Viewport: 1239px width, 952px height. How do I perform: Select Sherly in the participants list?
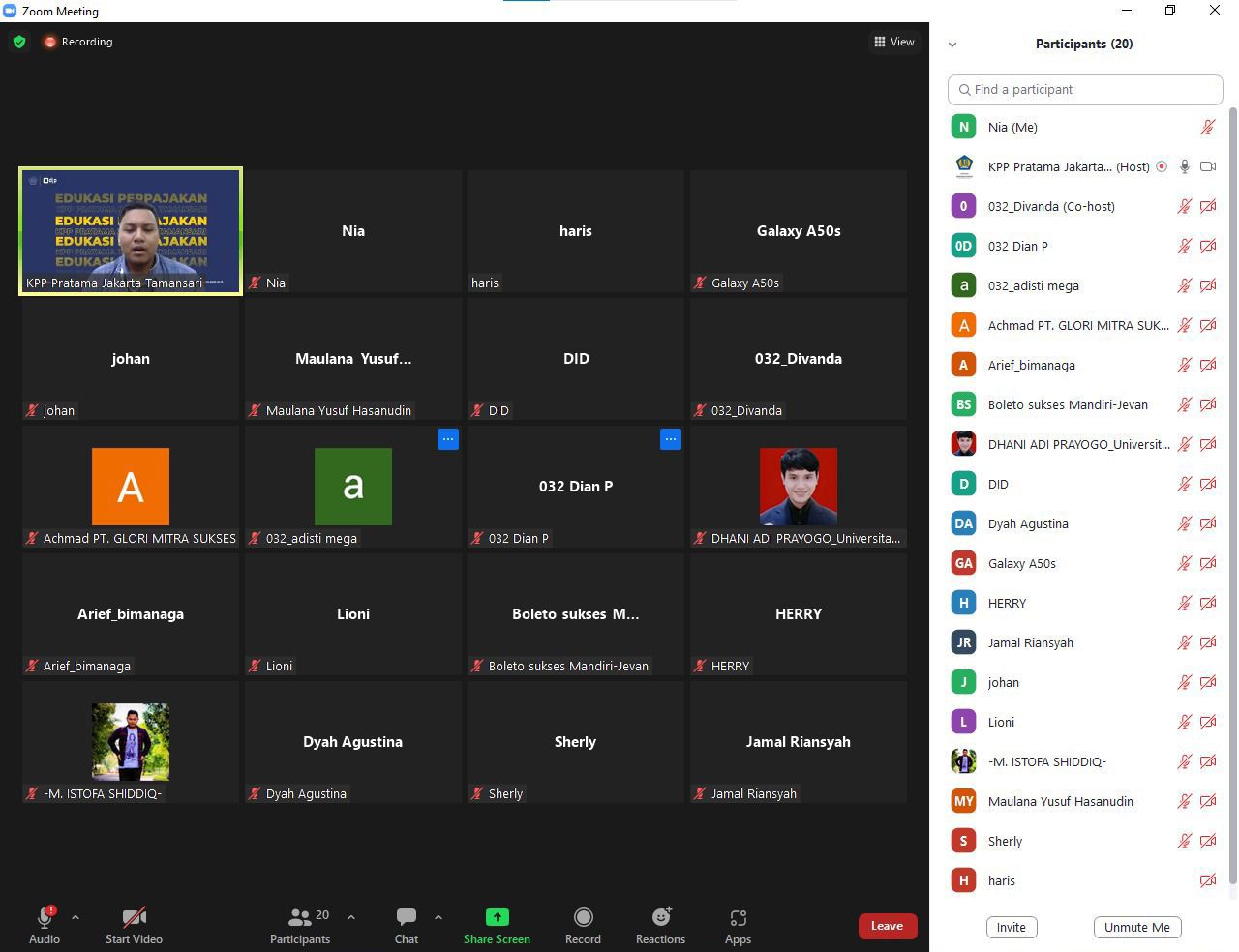point(1005,841)
